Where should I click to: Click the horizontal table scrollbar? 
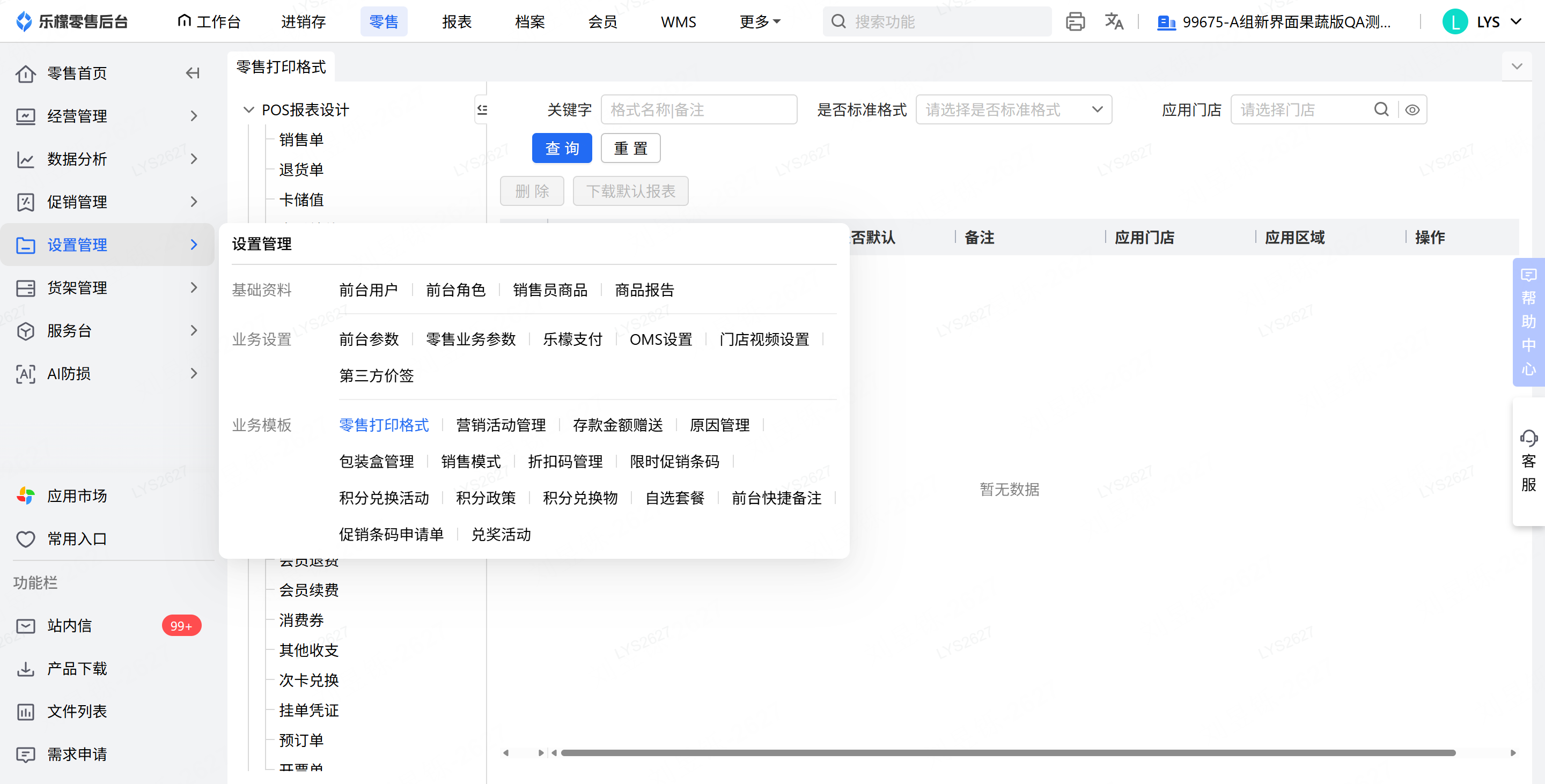1007,753
